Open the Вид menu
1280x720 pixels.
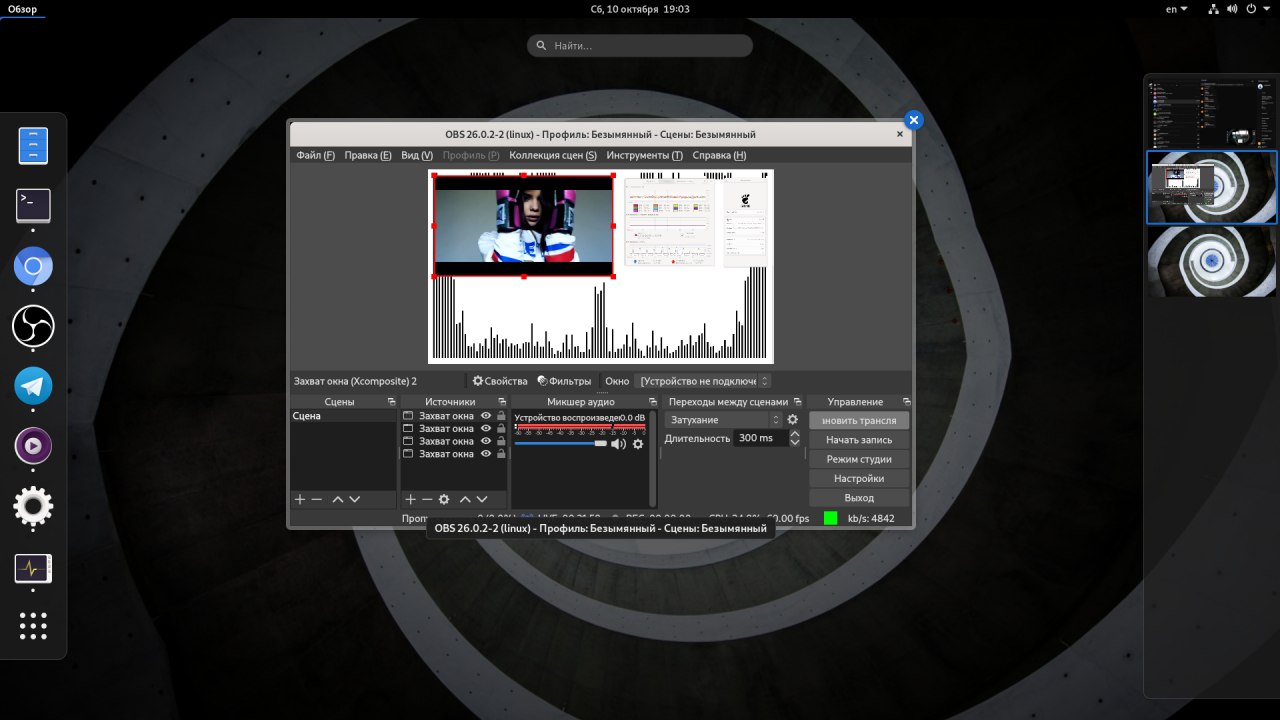(417, 155)
